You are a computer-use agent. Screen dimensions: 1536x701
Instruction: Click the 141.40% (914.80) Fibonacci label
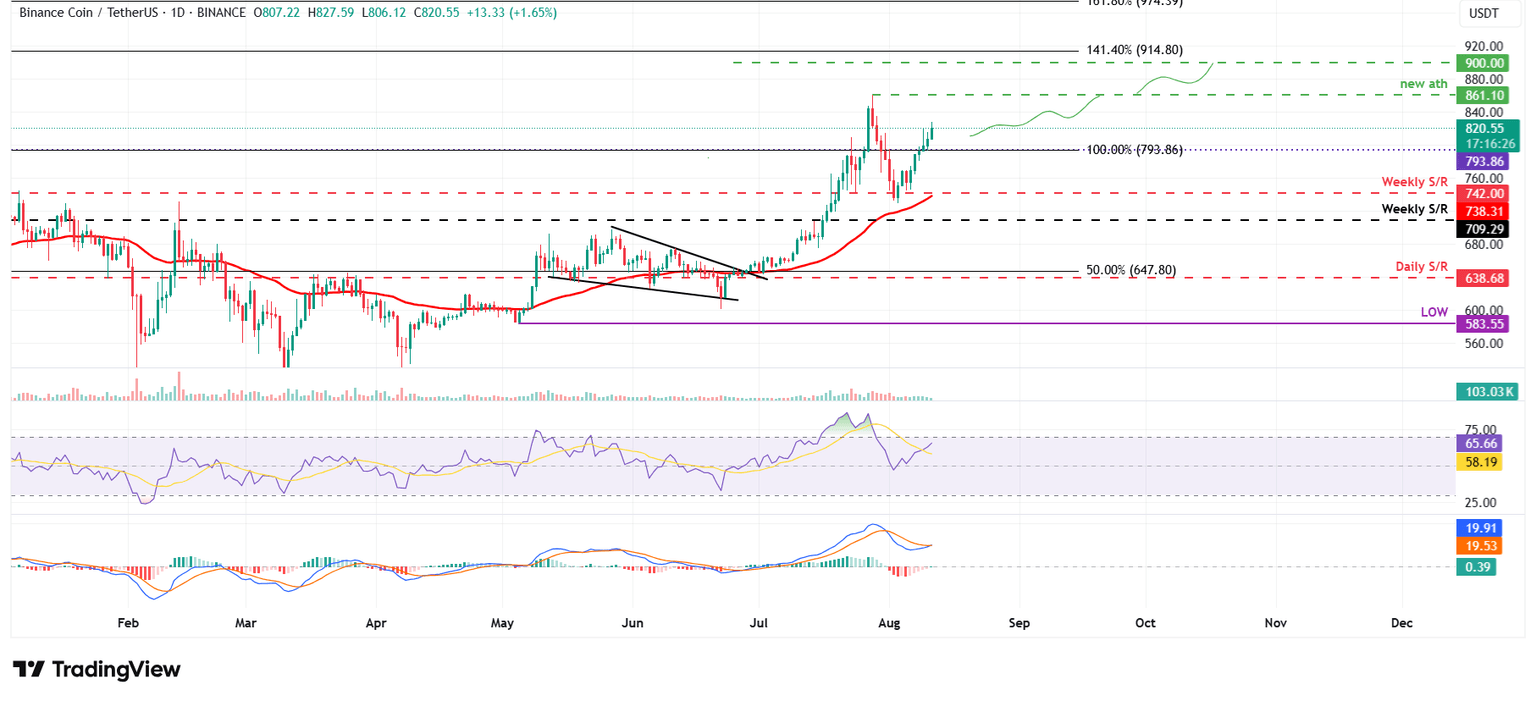(1141, 49)
